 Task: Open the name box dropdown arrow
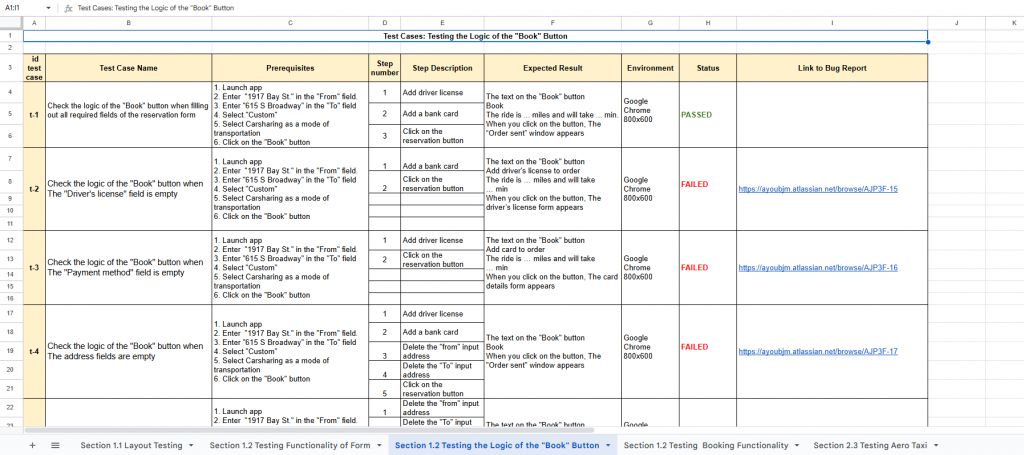tap(50, 7)
